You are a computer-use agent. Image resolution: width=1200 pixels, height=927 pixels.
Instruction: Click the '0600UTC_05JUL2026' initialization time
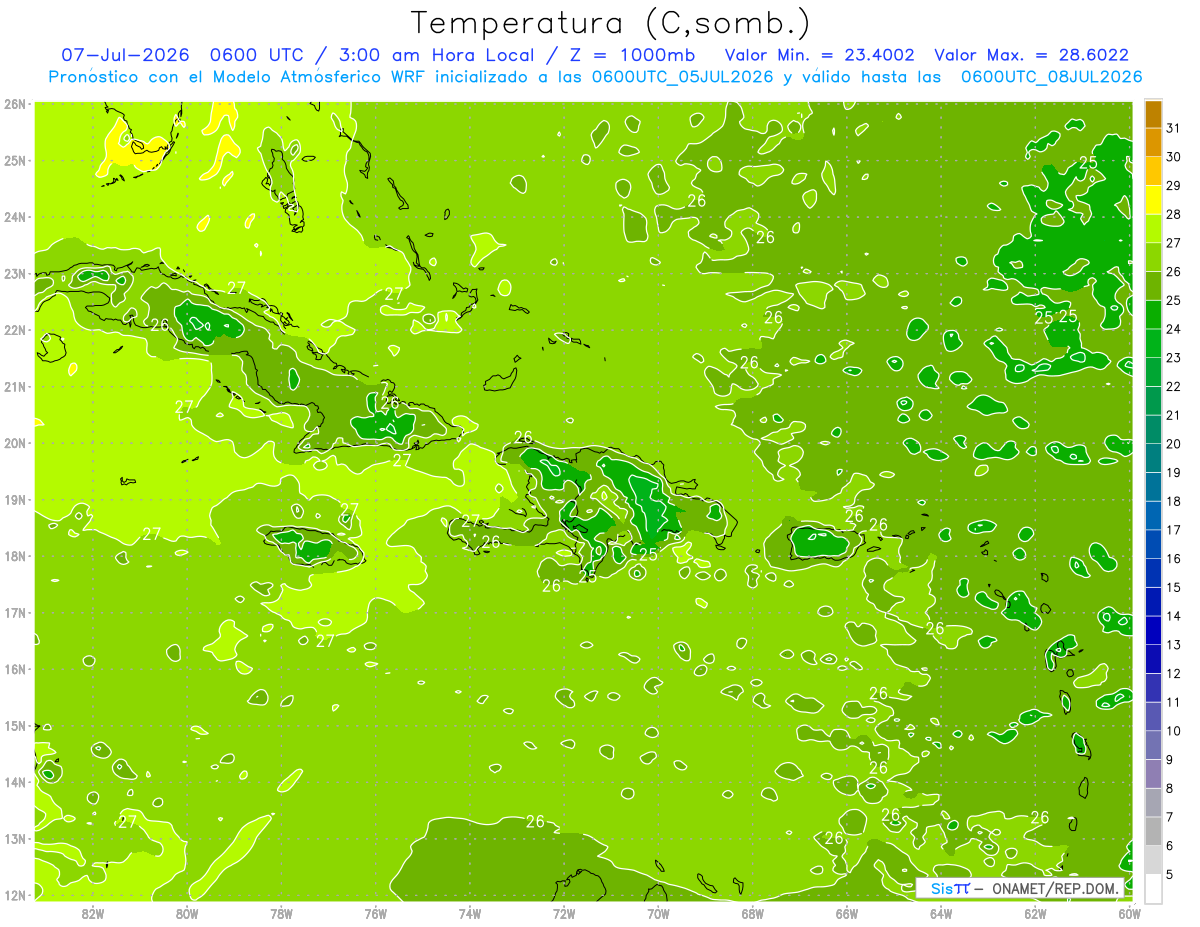683,77
